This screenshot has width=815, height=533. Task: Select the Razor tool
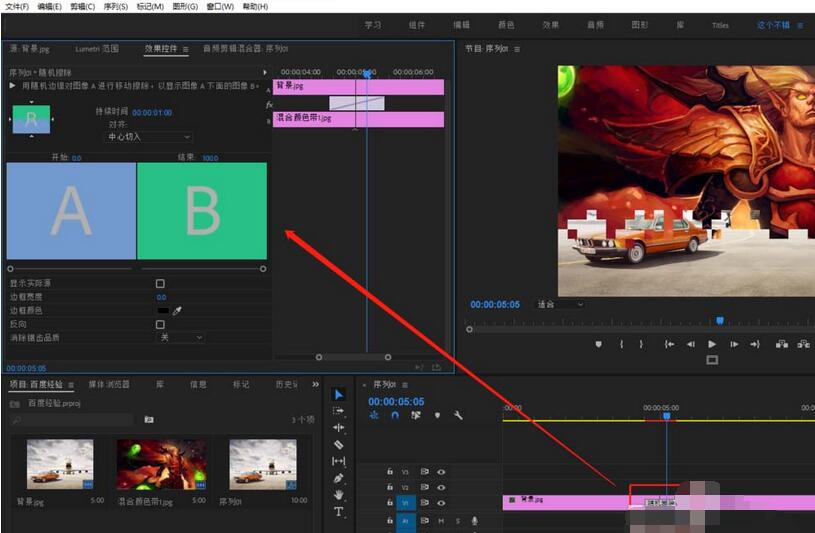coord(338,444)
